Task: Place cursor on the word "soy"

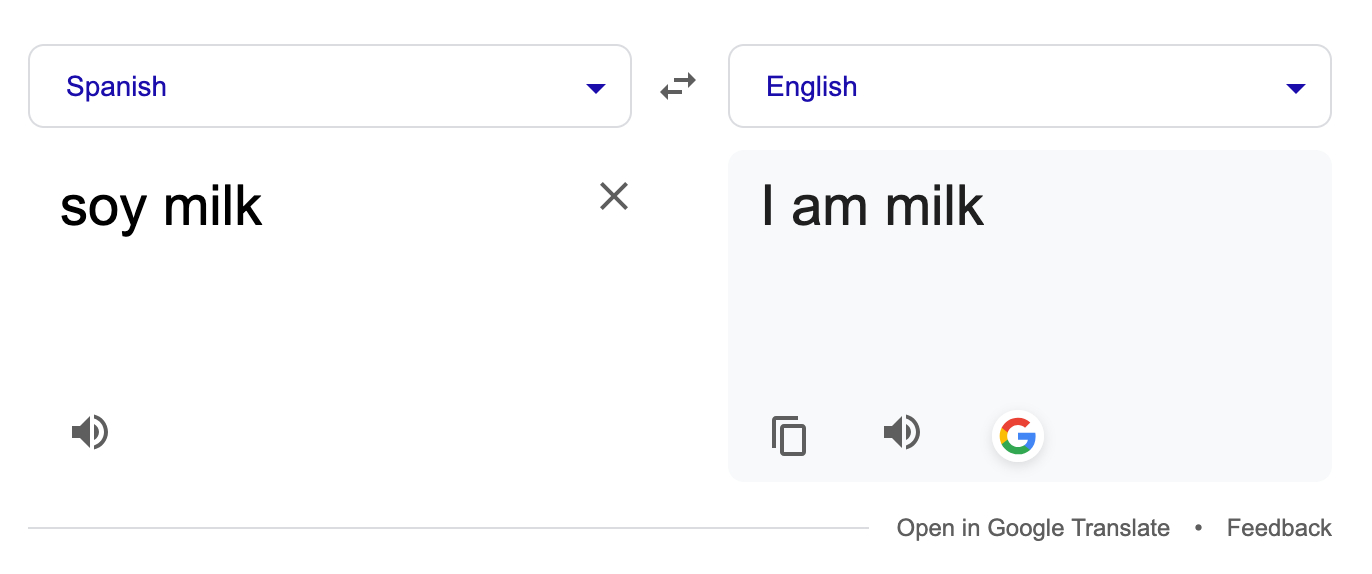Action: pos(103,208)
